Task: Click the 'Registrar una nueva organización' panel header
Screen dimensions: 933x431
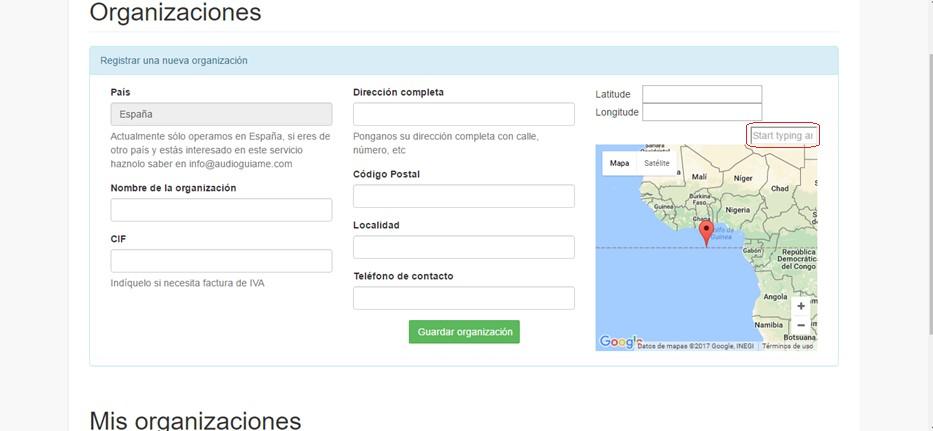Action: [x=174, y=60]
